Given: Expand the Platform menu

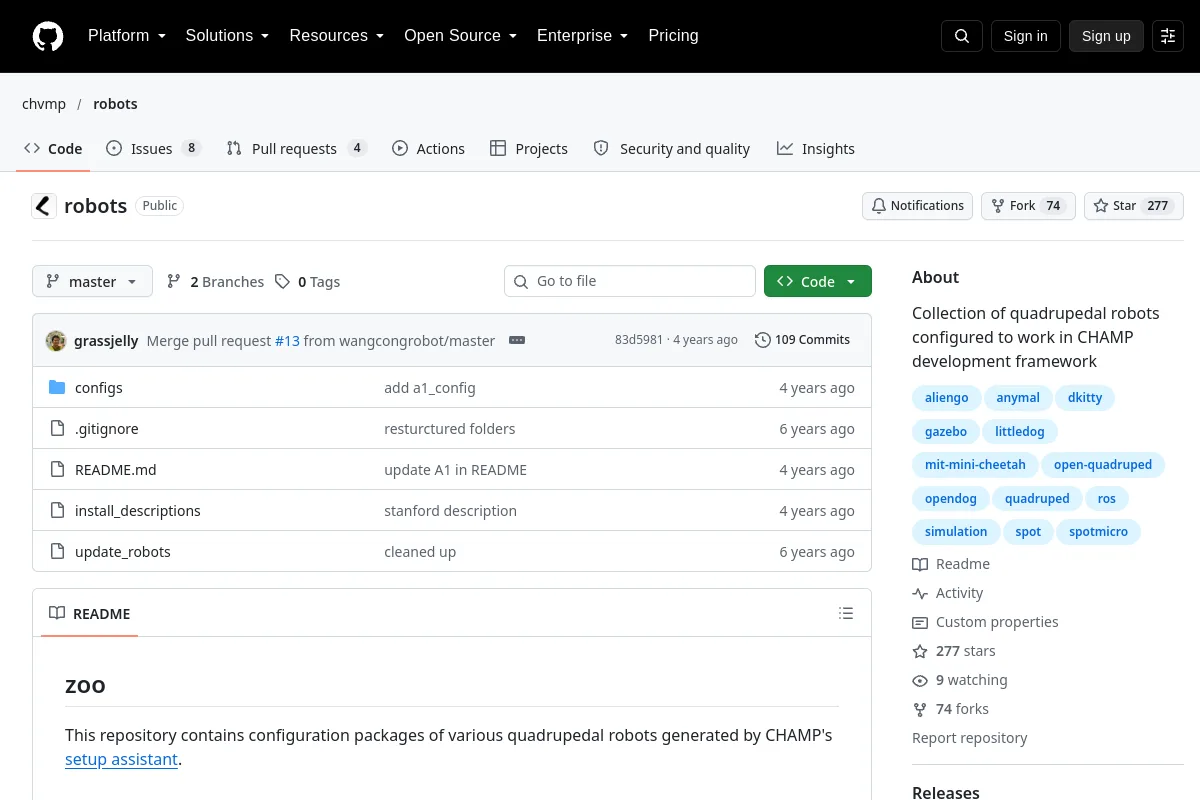Looking at the screenshot, I should click(126, 36).
